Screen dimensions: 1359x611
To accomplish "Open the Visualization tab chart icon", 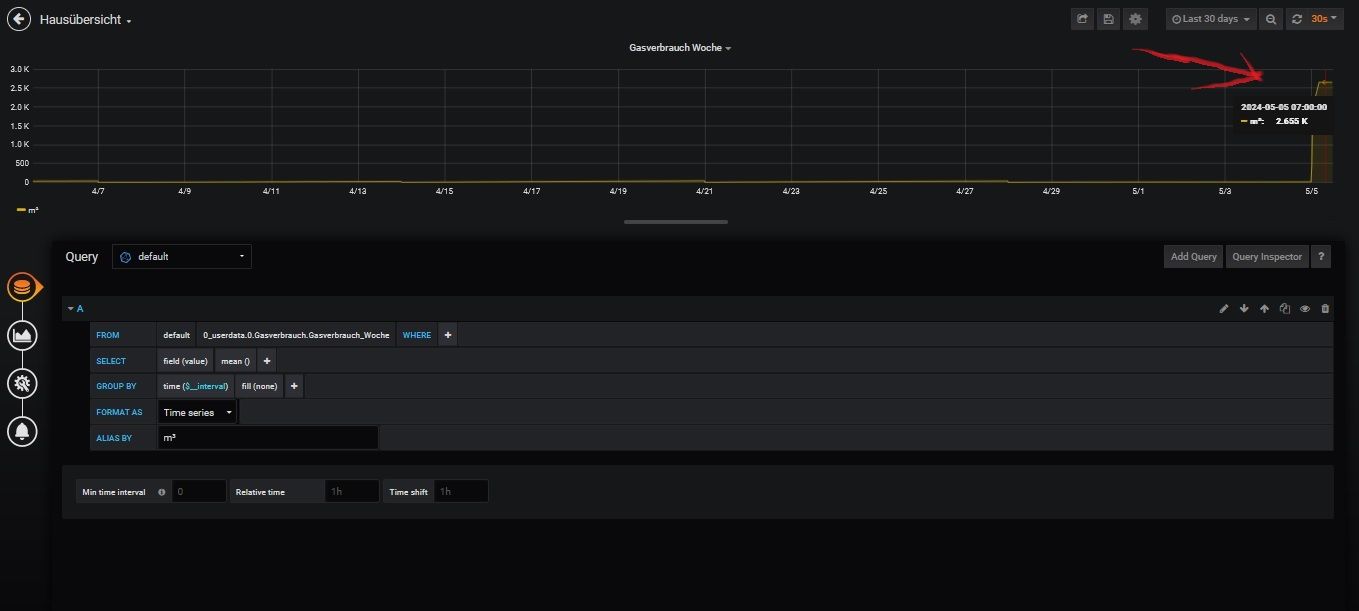I will click(x=22, y=335).
